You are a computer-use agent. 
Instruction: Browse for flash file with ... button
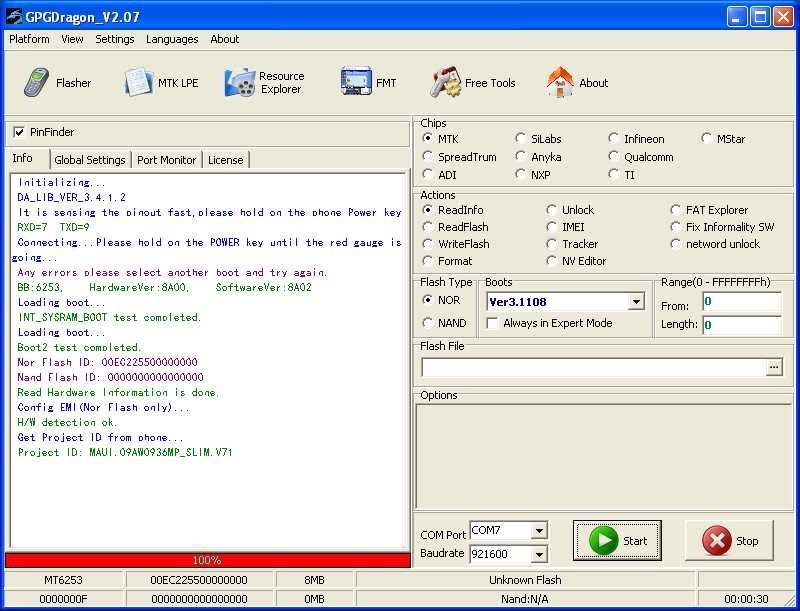774,367
